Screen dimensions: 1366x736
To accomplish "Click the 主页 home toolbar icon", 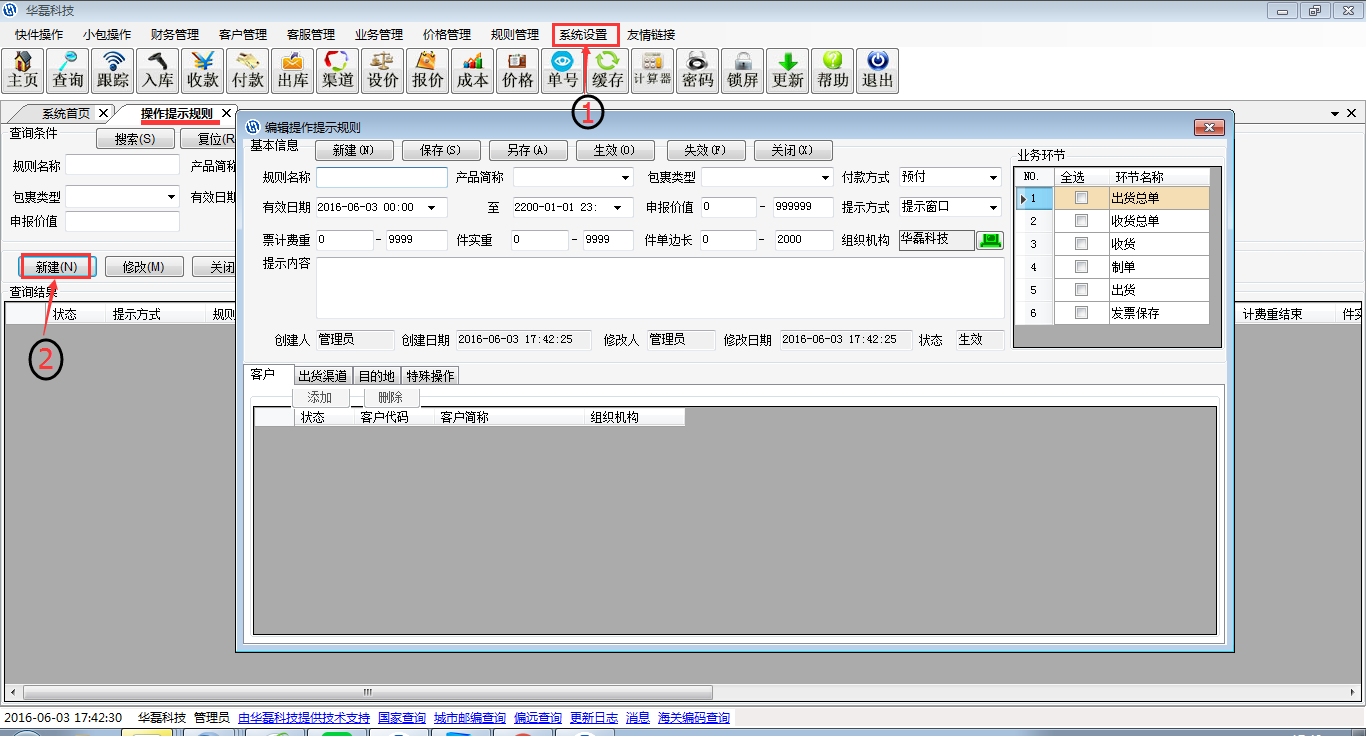I will pos(23,71).
